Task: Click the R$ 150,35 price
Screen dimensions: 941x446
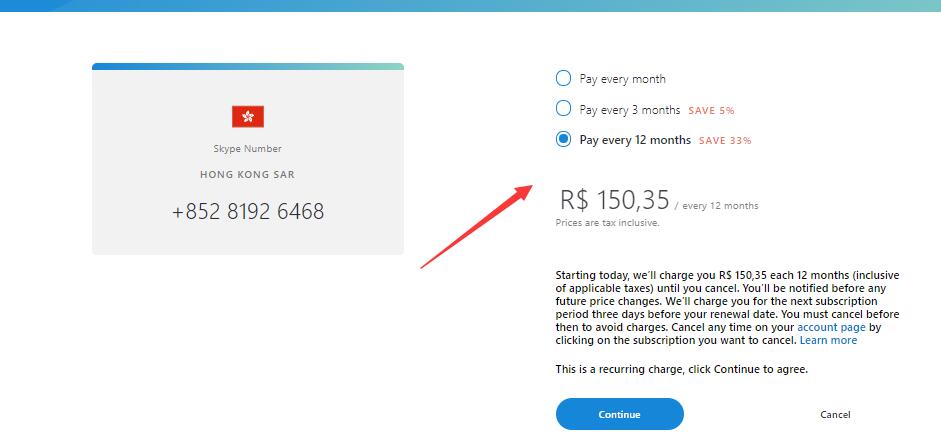Action: coord(614,199)
